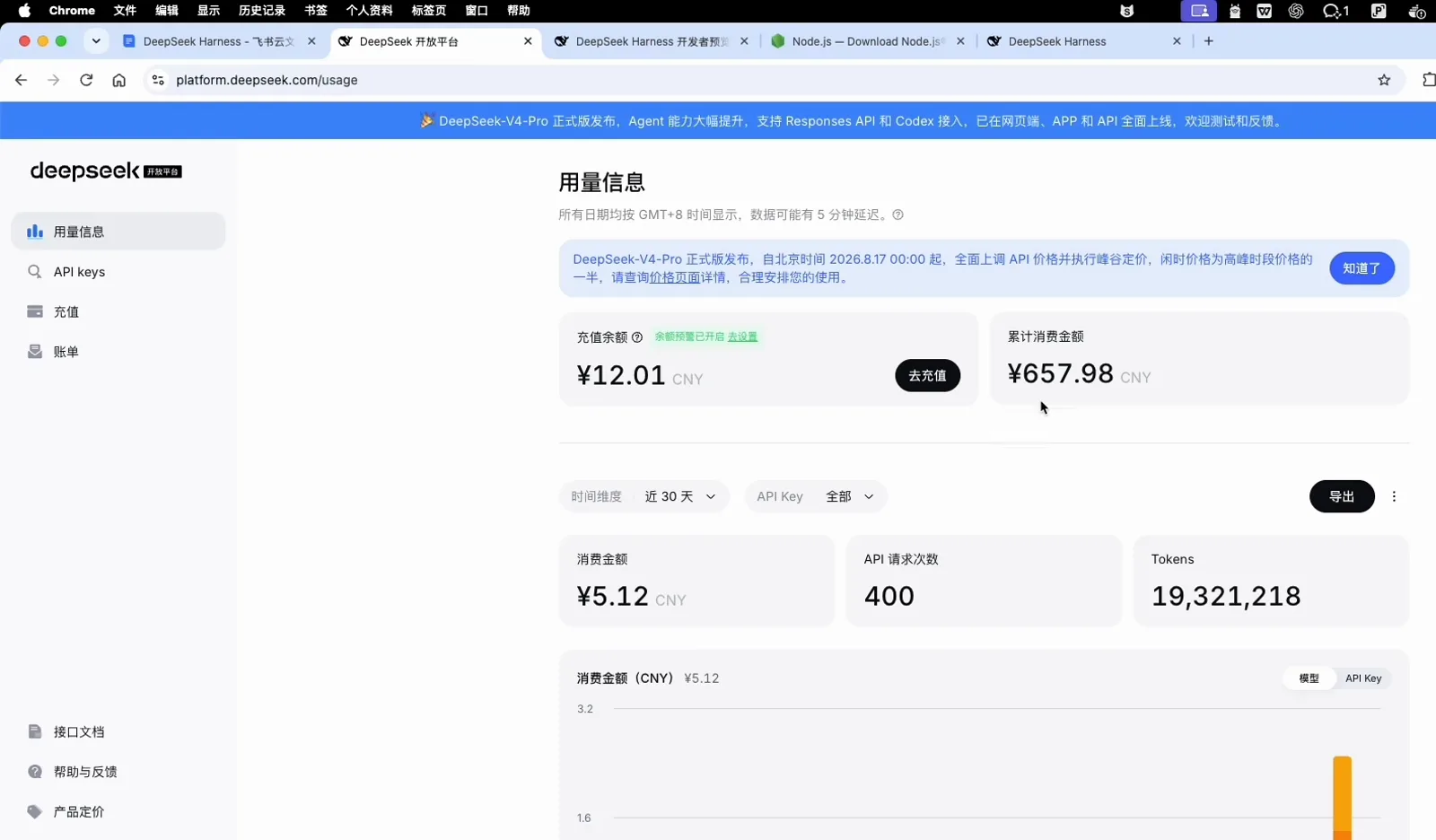This screenshot has height=840, width=1436.
Task: Open the 标签页 menu in menu bar
Action: point(429,11)
